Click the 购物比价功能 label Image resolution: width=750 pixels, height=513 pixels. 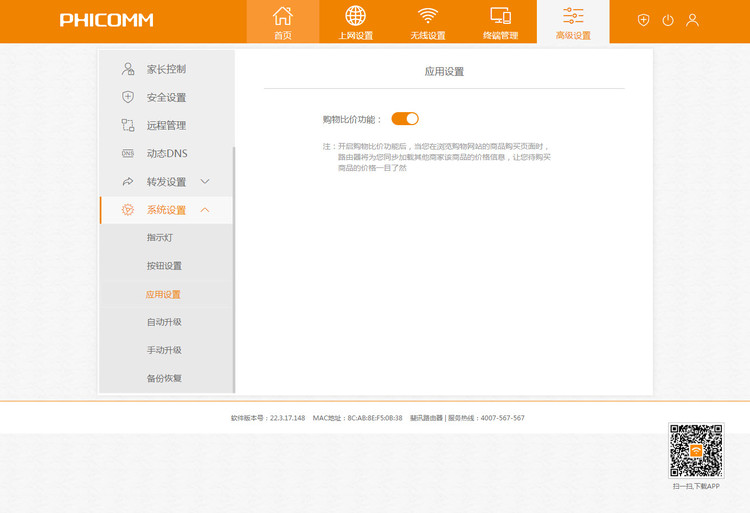[x=352, y=119]
